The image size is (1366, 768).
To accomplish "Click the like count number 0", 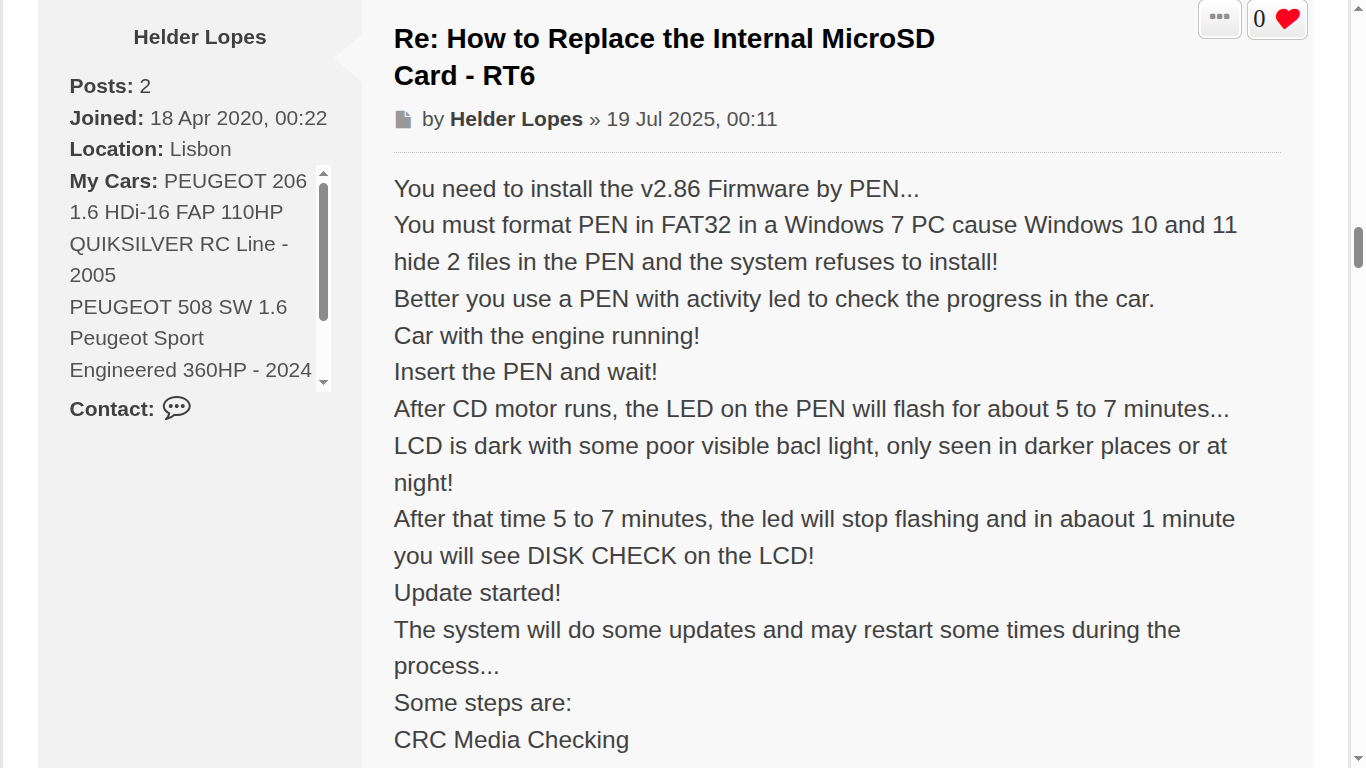I will point(1259,19).
